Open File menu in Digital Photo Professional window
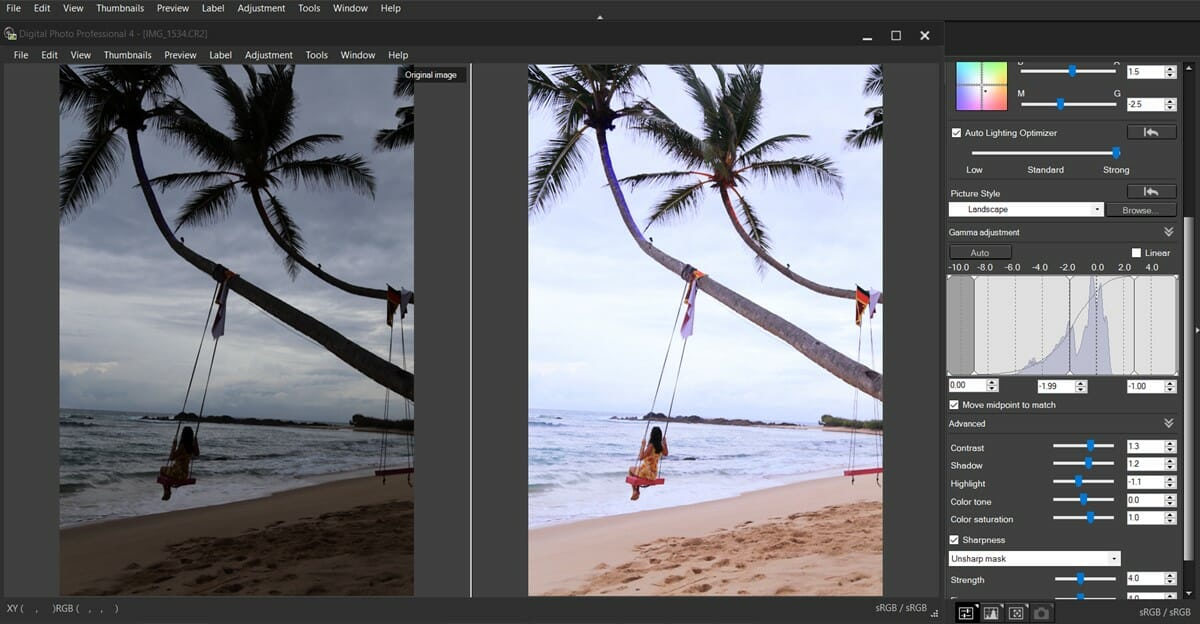The width and height of the screenshot is (1200, 624). click(21, 55)
